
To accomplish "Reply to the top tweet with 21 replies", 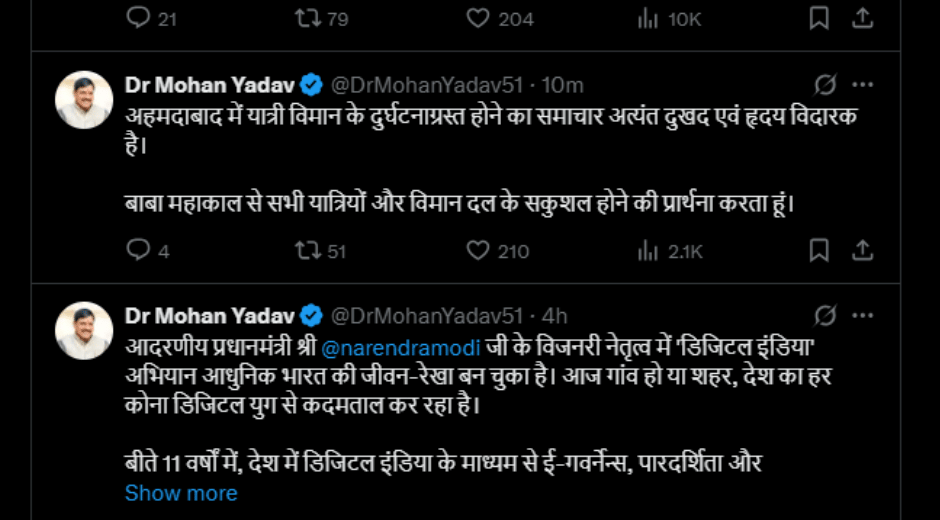I will [138, 18].
